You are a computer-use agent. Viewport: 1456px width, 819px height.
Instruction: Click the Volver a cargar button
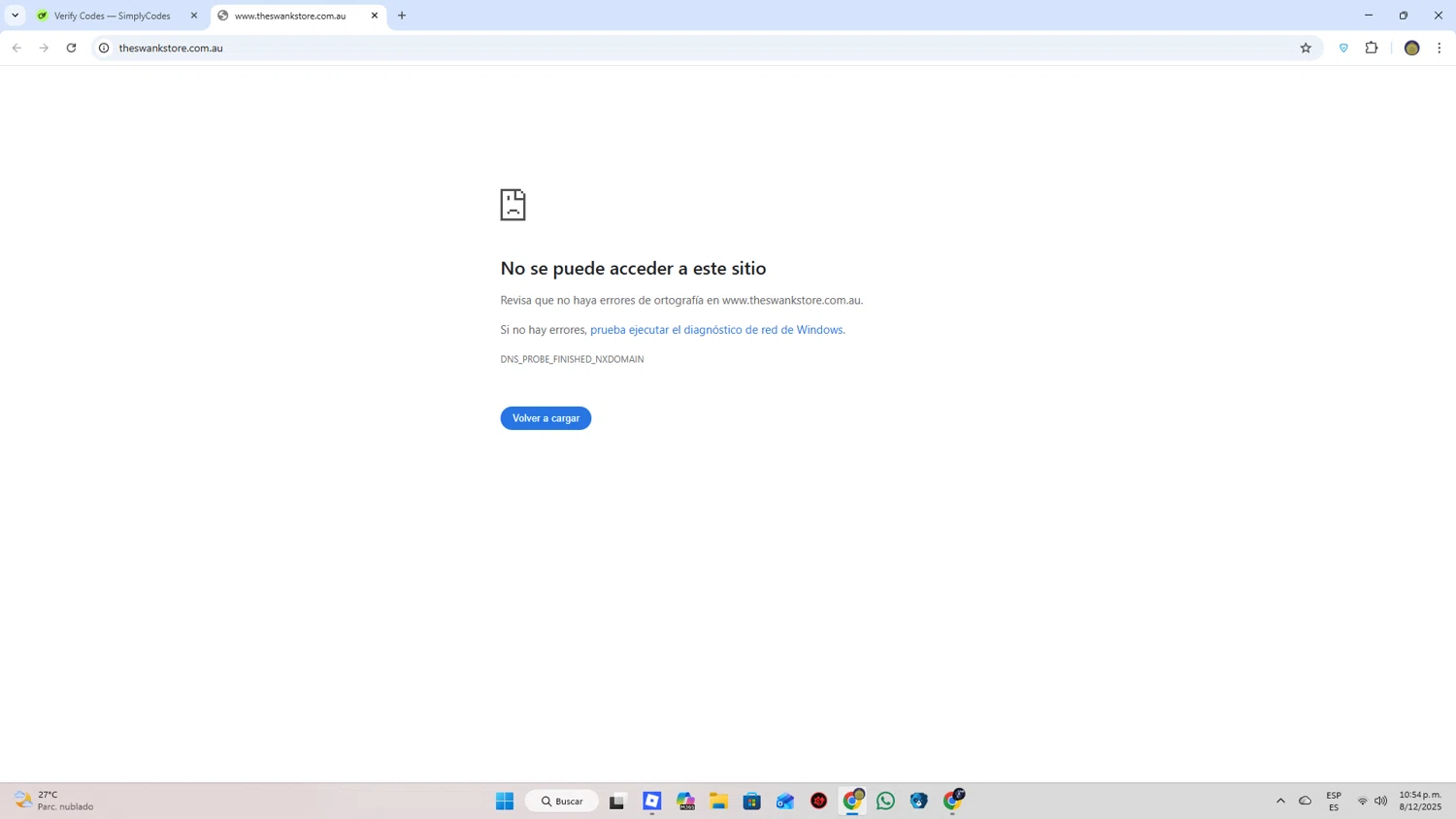point(546,418)
